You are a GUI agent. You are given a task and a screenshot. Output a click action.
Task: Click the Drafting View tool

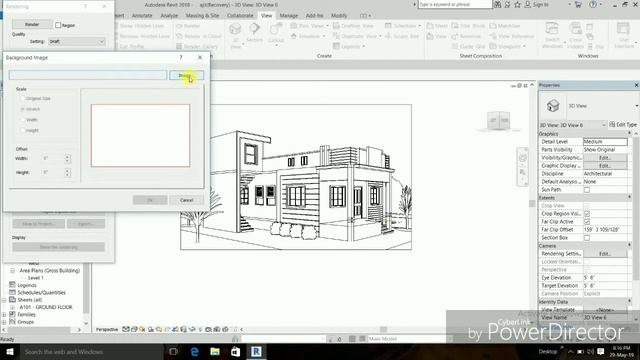(x=353, y=26)
